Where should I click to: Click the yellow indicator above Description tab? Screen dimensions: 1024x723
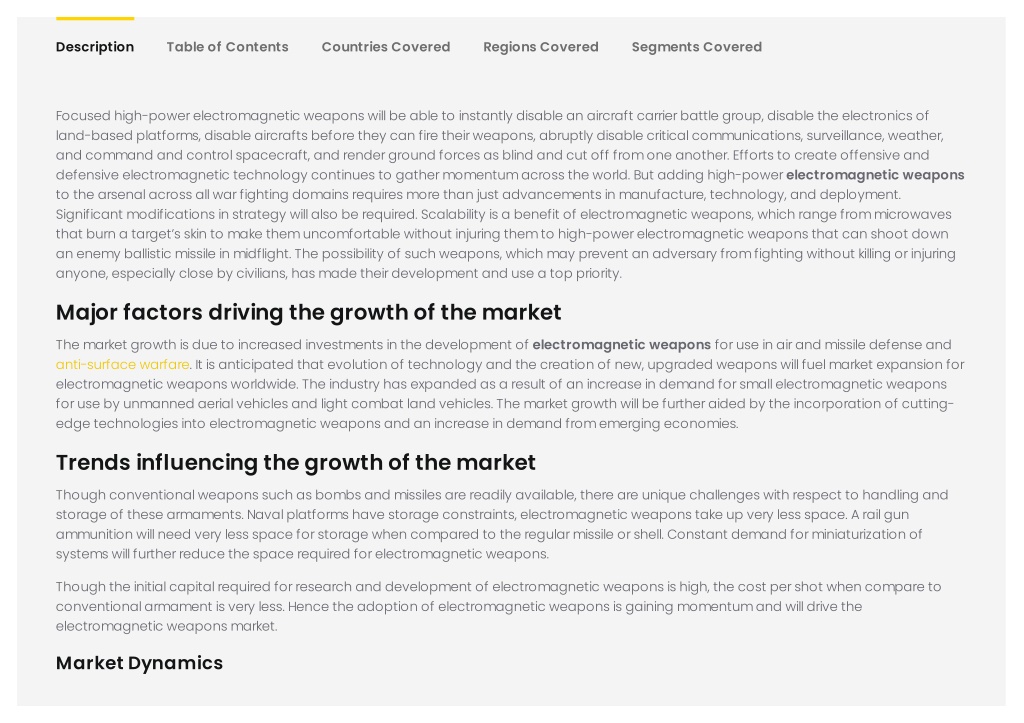[x=95, y=18]
